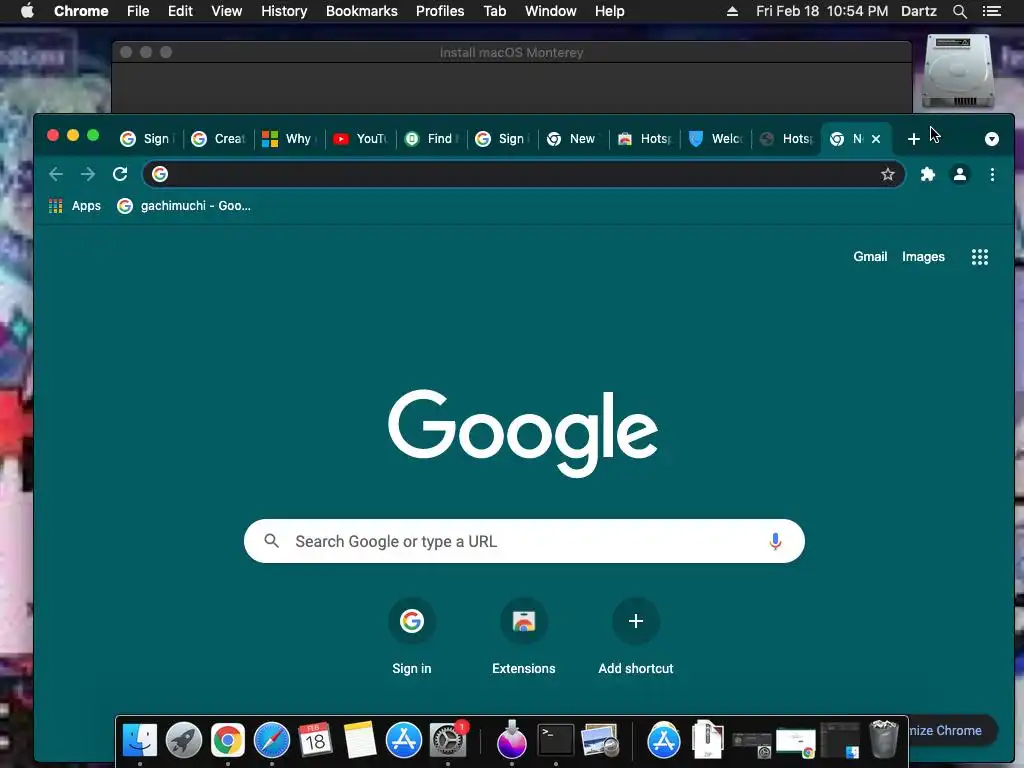Open the Sign in shortcut tile

click(x=411, y=635)
